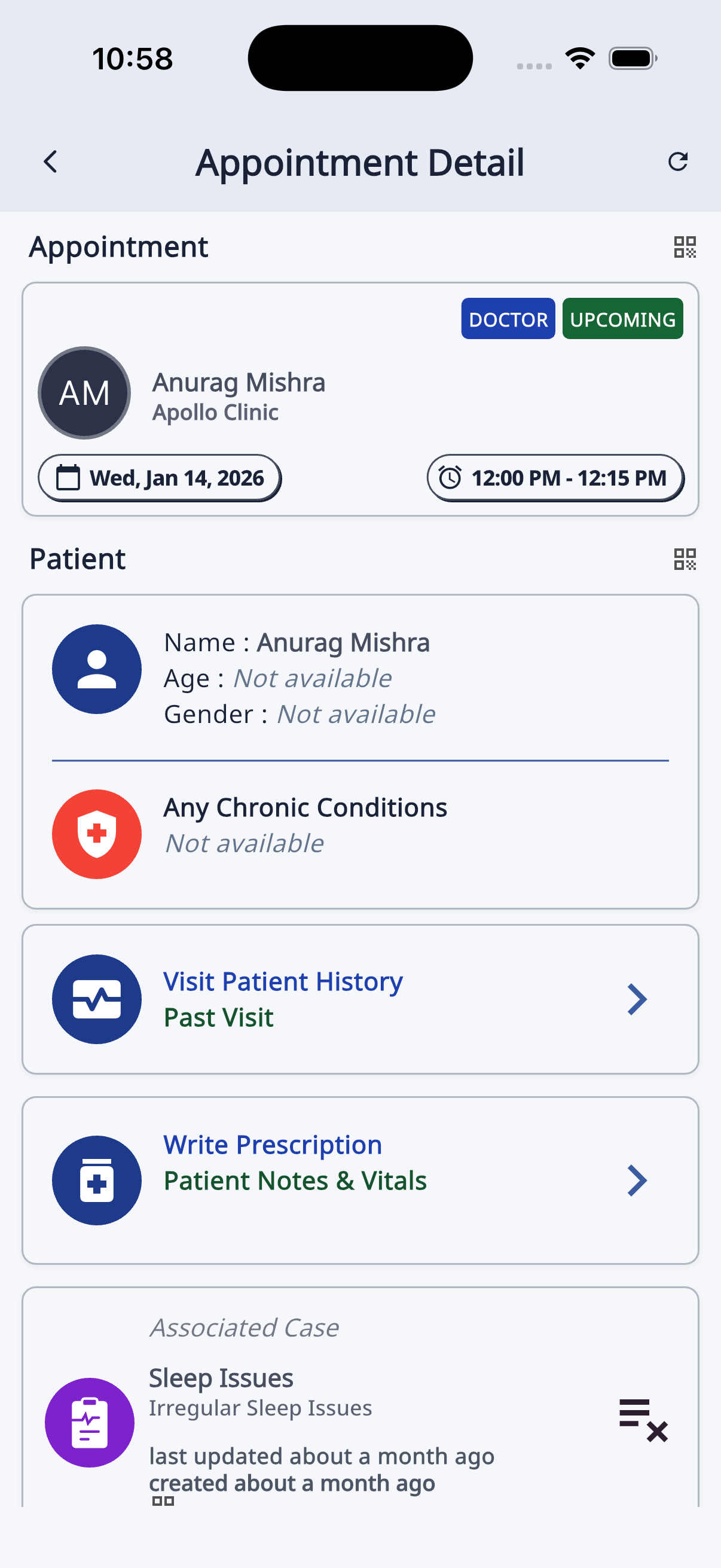This screenshot has width=721, height=1568.
Task: Tap the Wed, Jan 14, 2026 date chip
Action: pyautogui.click(x=160, y=478)
